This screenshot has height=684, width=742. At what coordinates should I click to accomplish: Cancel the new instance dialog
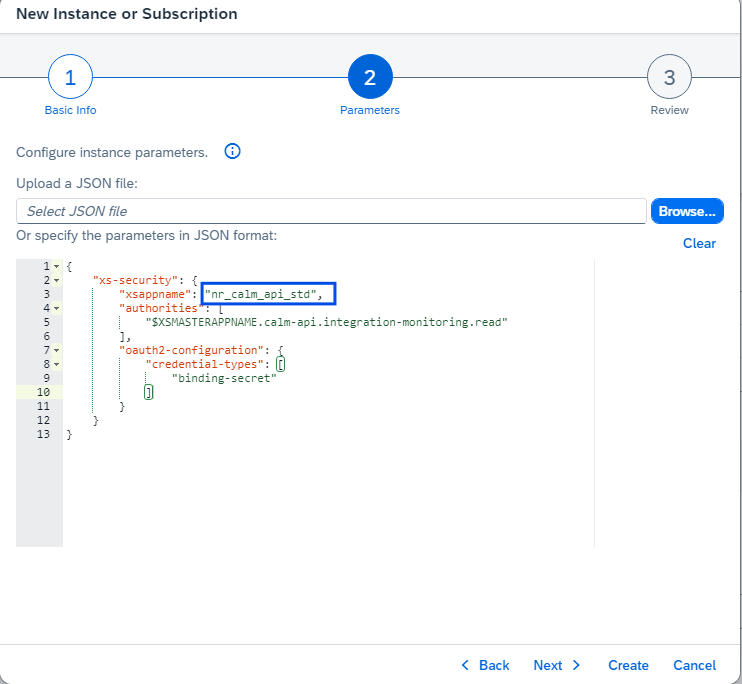pyautogui.click(x=694, y=665)
